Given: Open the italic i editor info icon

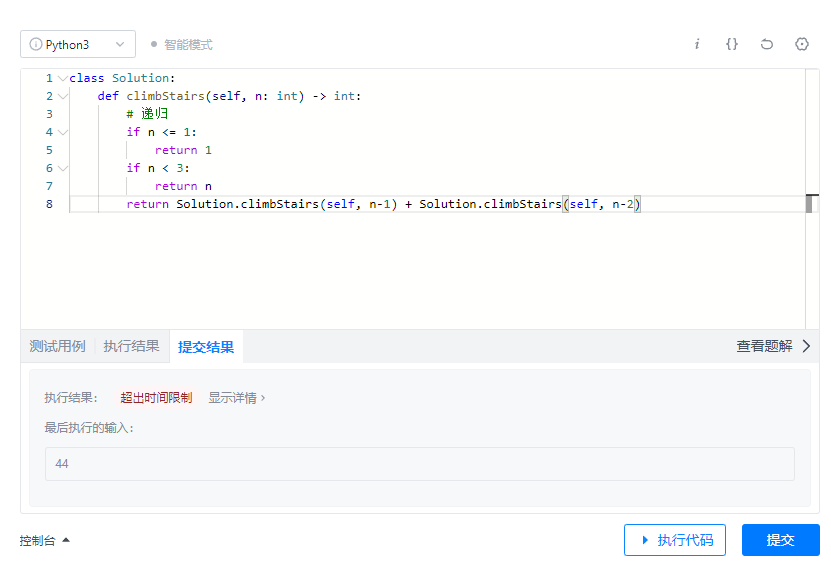Looking at the screenshot, I should pyautogui.click(x=697, y=44).
